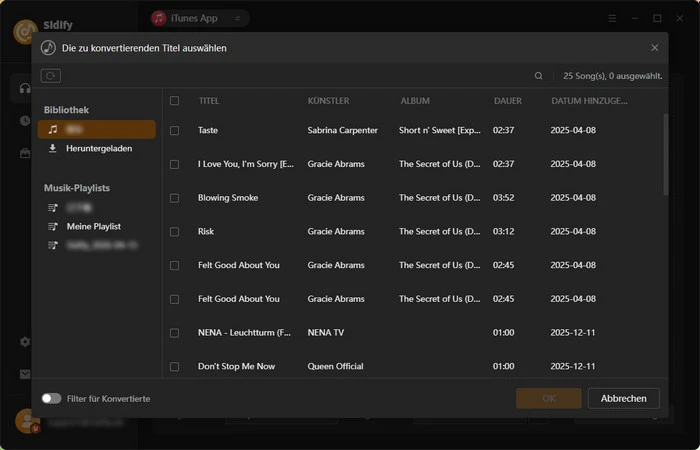Viewport: 700px width, 450px height.
Task: Click the headphones icon in Sidify sidebar
Action: pos(25,88)
